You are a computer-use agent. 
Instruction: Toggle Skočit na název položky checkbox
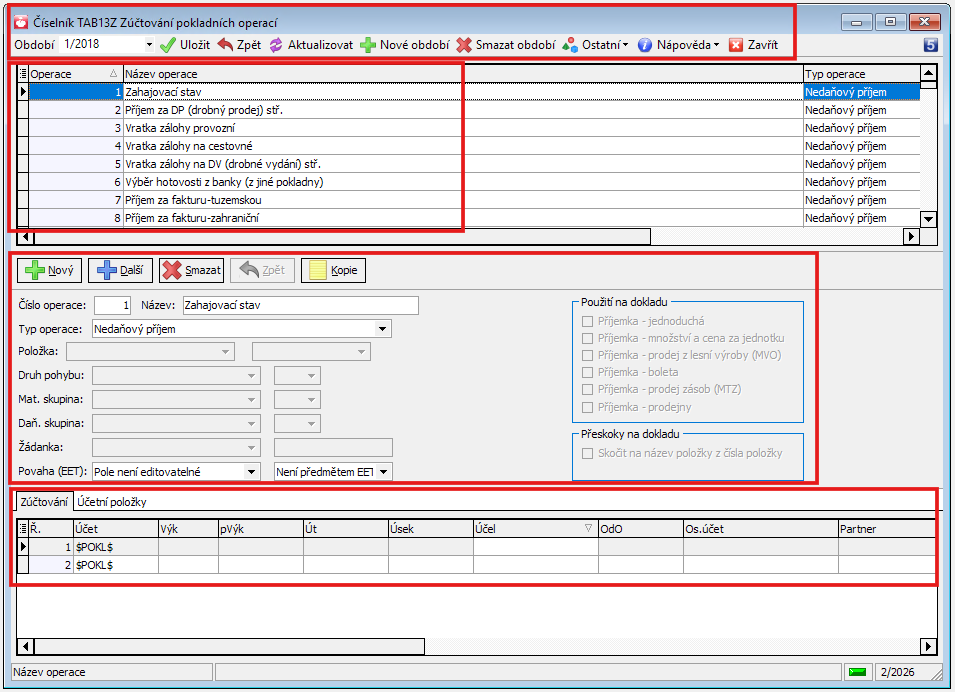click(x=587, y=453)
